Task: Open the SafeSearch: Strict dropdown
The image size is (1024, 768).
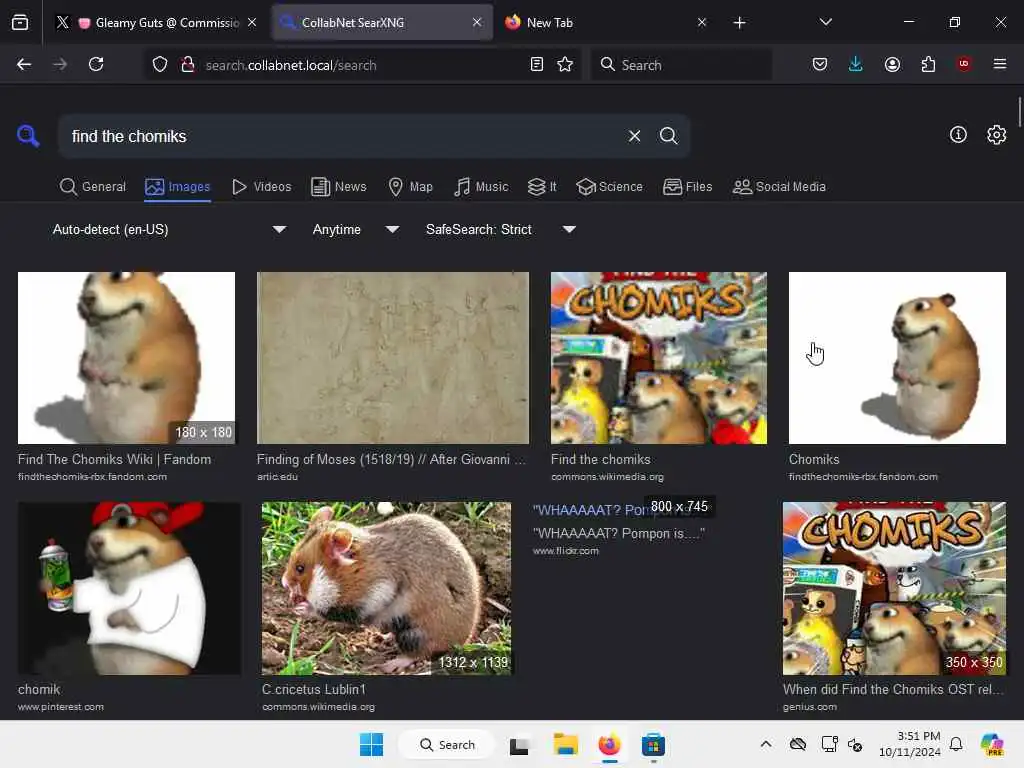Action: tap(500, 229)
